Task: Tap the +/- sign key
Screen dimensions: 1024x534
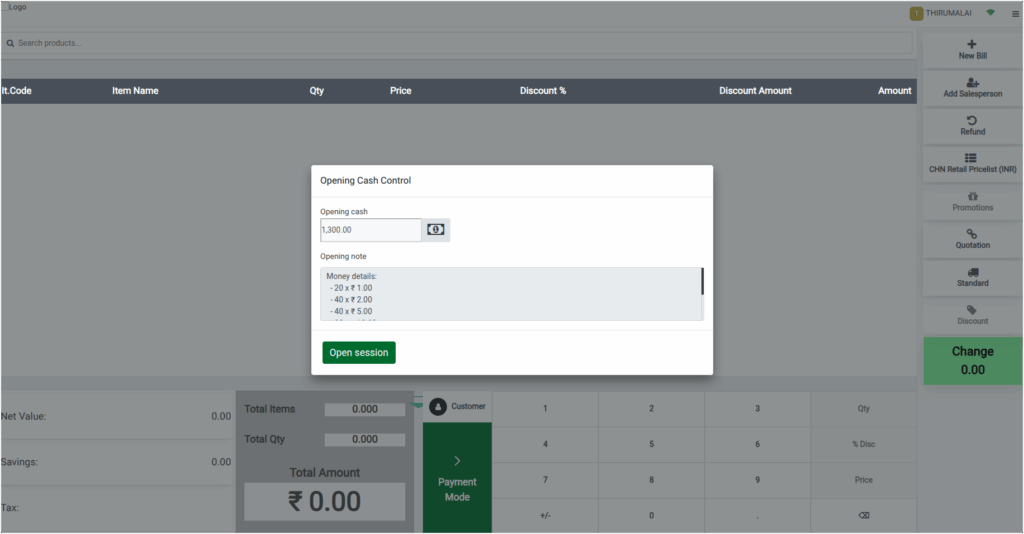Action: point(545,516)
